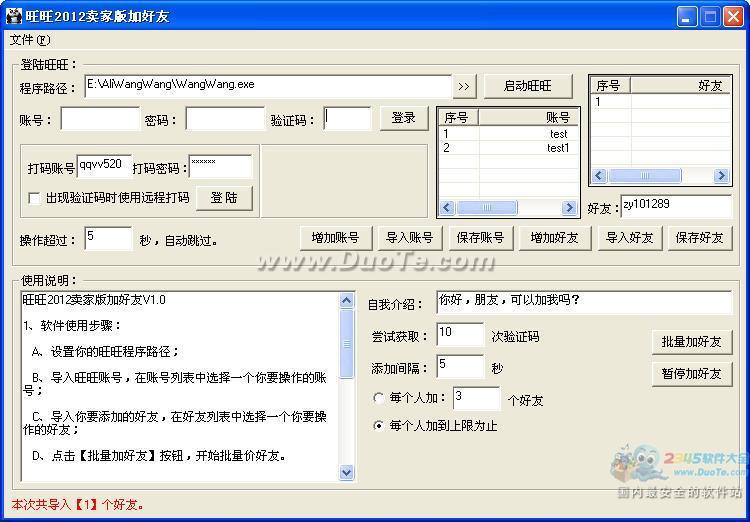Viewport: 750px width, 522px height.
Task: Click into the 账号 input field
Action: 100,119
